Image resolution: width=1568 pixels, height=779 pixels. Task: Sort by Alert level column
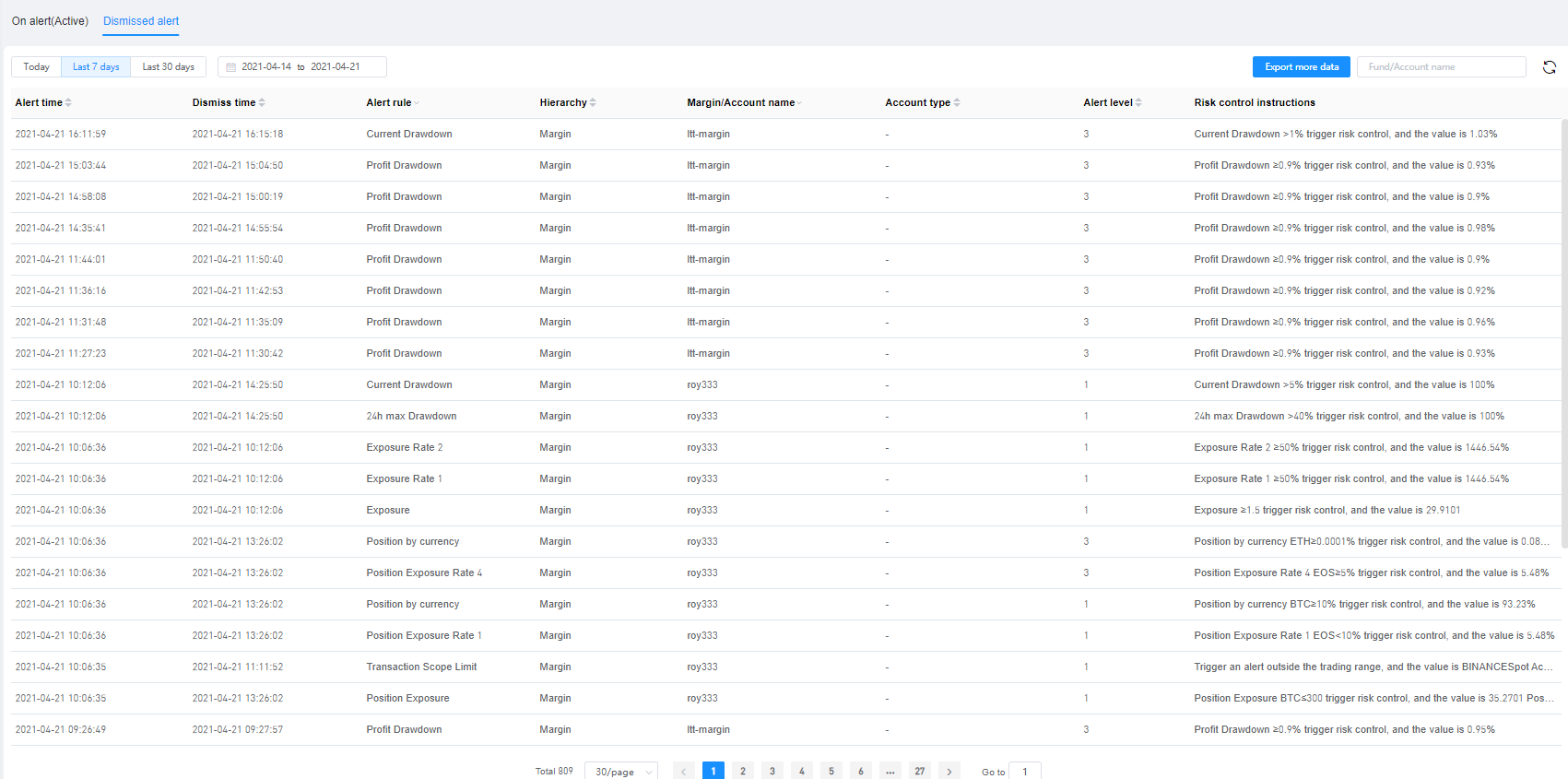[1138, 102]
